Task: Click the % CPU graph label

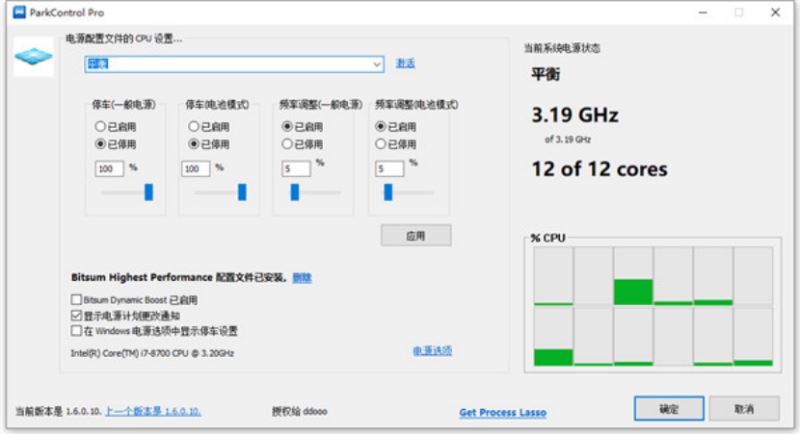Action: (x=547, y=238)
